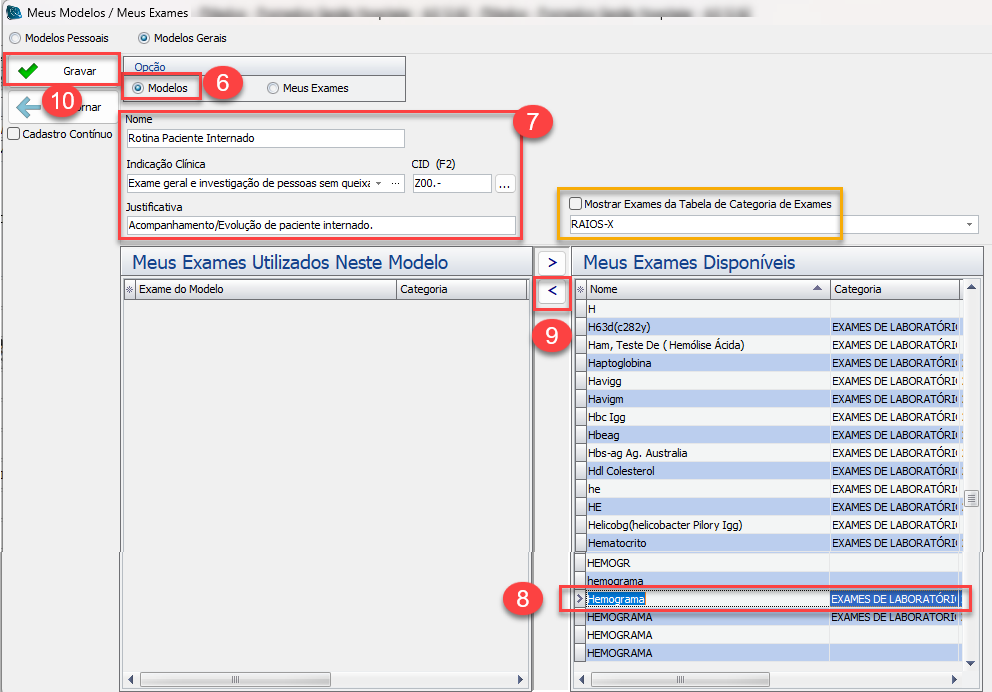Click the application icon in title bar
This screenshot has height=692, width=992.
click(x=14, y=11)
